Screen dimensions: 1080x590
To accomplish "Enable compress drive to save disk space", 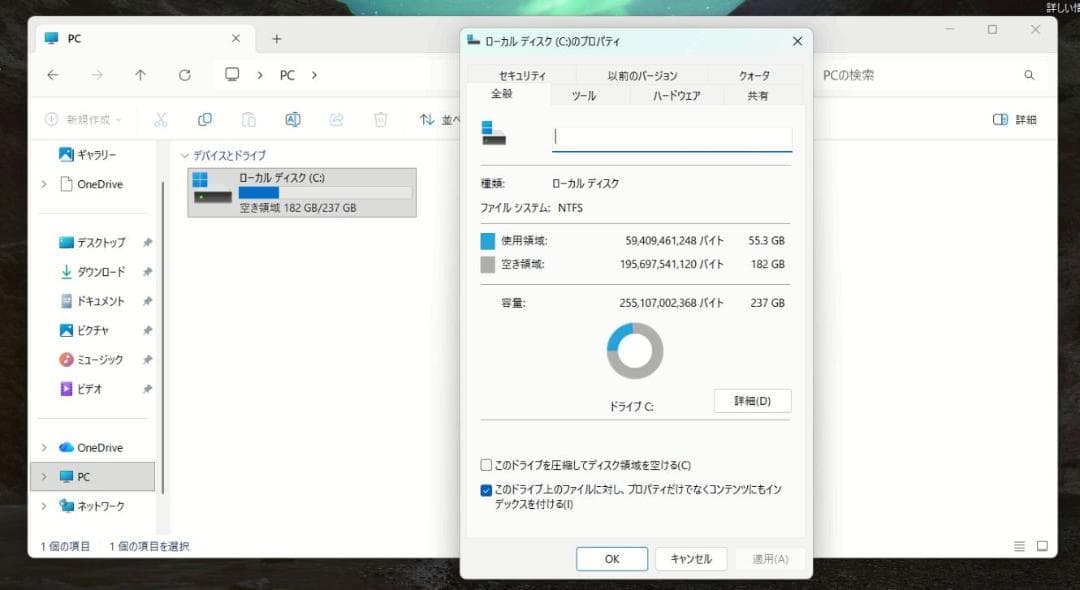I will coord(486,464).
